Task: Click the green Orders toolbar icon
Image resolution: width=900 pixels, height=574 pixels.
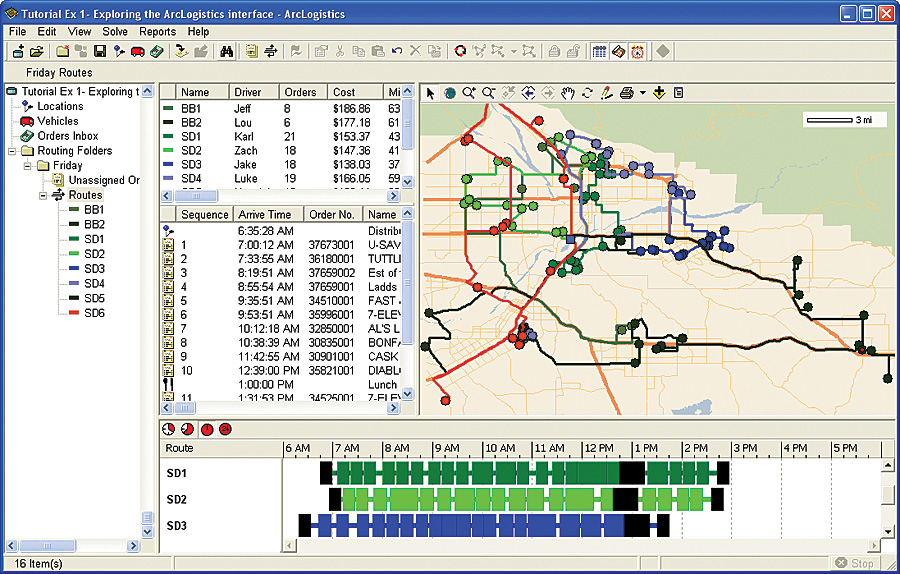Action: point(156,52)
